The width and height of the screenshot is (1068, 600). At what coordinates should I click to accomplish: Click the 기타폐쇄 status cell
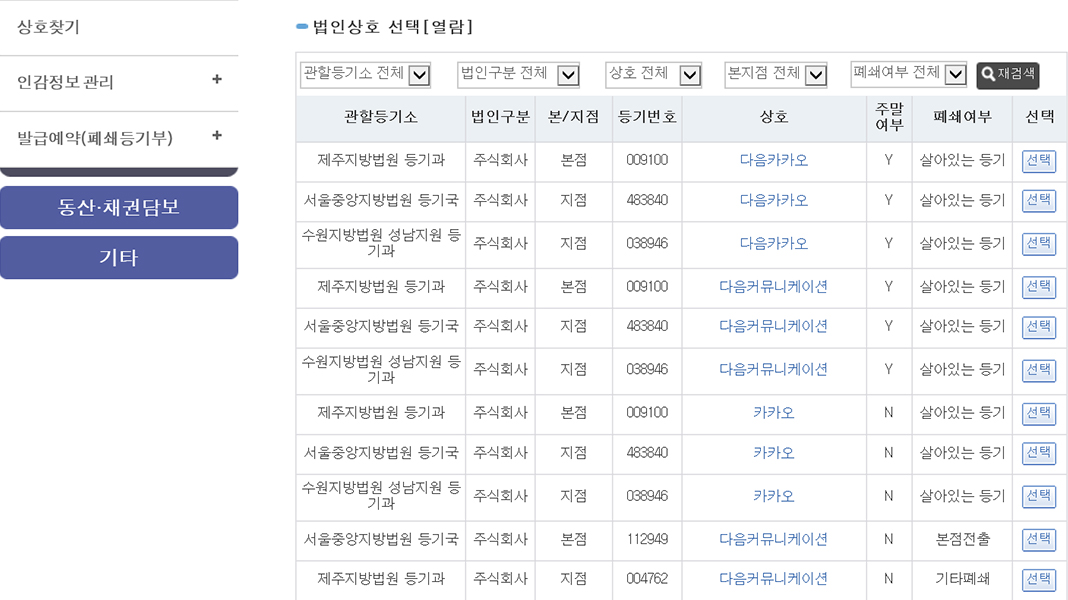962,579
